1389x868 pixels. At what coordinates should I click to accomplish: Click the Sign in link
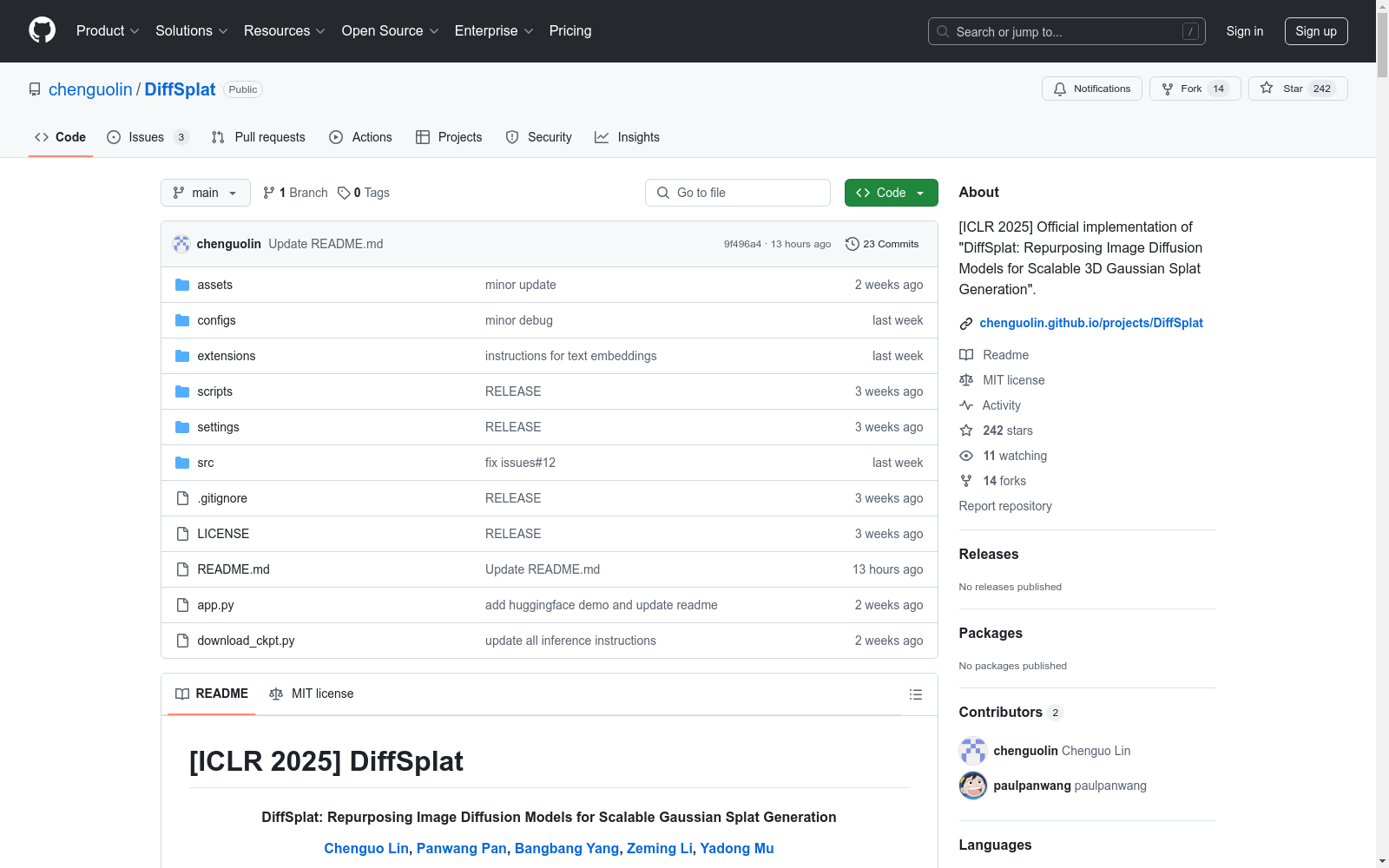coord(1245,31)
